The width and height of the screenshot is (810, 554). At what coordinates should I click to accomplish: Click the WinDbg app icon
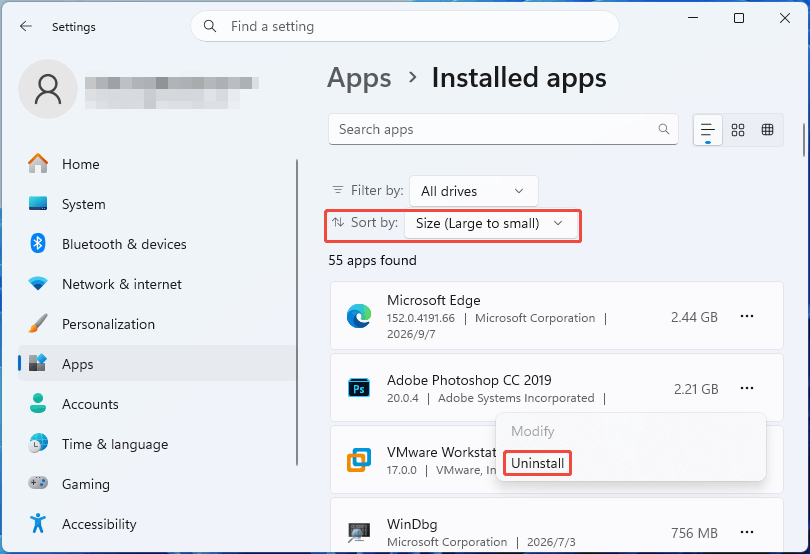(x=359, y=532)
